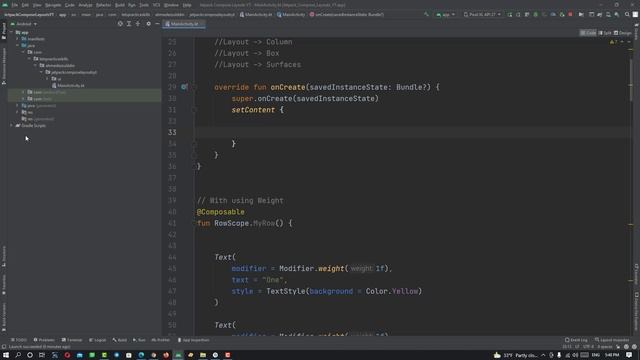Open the Logcat tool window
The height and width of the screenshot is (360, 640).
click(98, 340)
